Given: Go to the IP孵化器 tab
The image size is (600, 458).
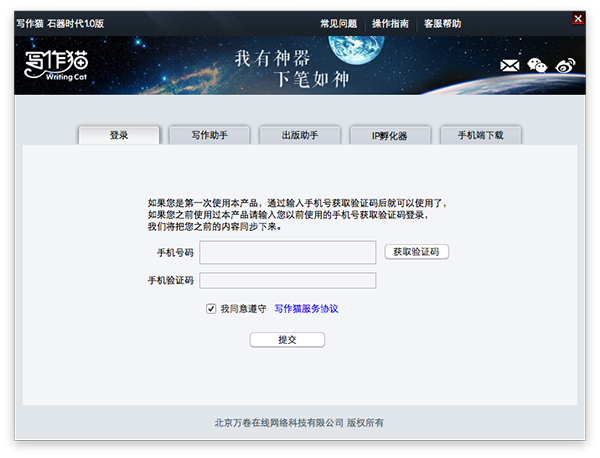Looking at the screenshot, I should [389, 135].
